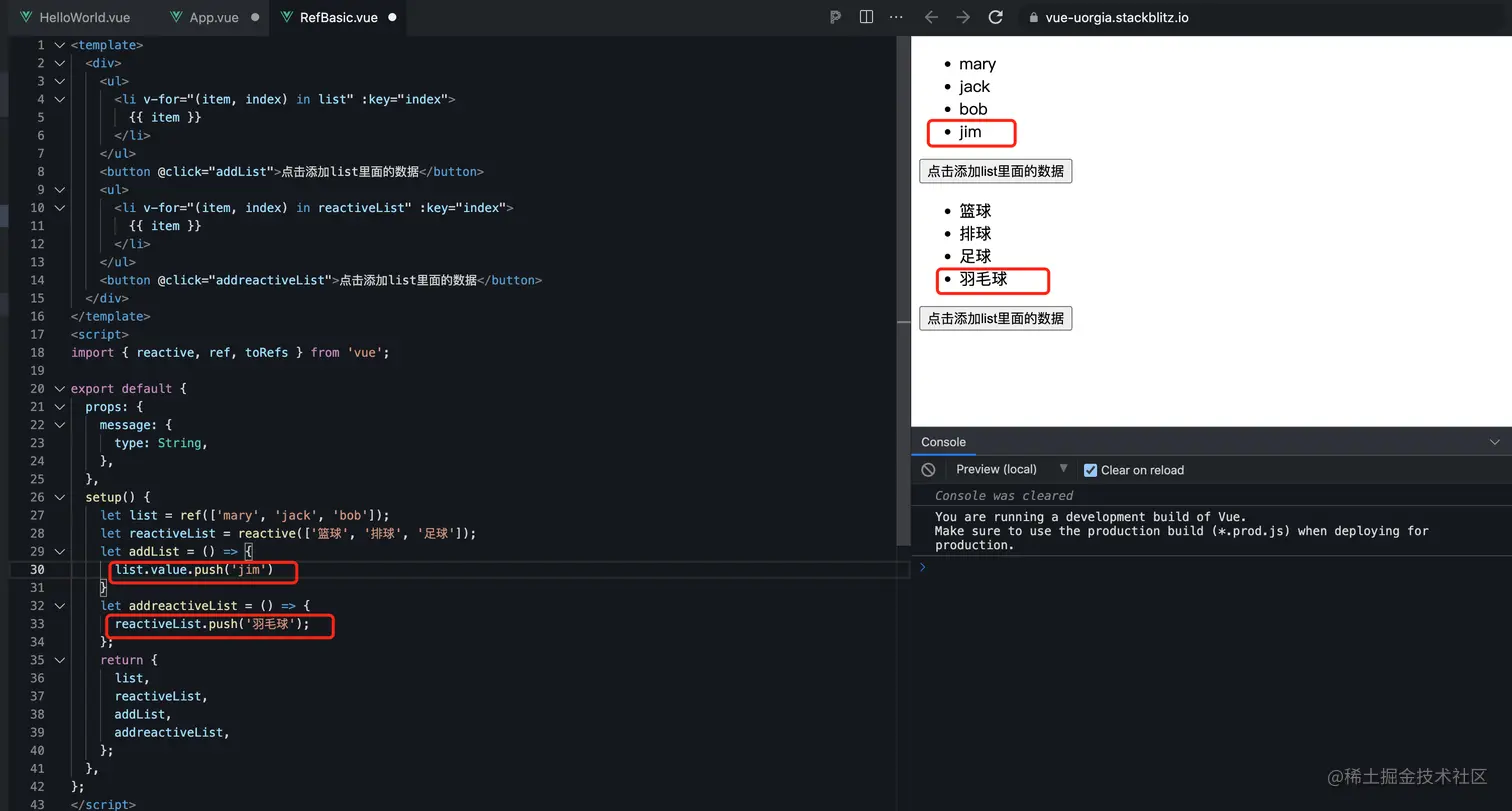Image resolution: width=1512 pixels, height=811 pixels.
Task: Click the let reactiveList = reactive([...]) line
Action: coord(288,533)
